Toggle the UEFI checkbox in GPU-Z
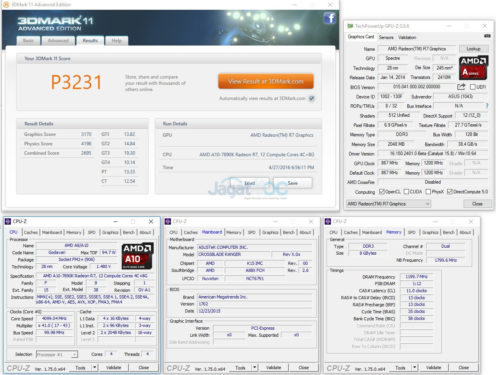 pos(472,87)
